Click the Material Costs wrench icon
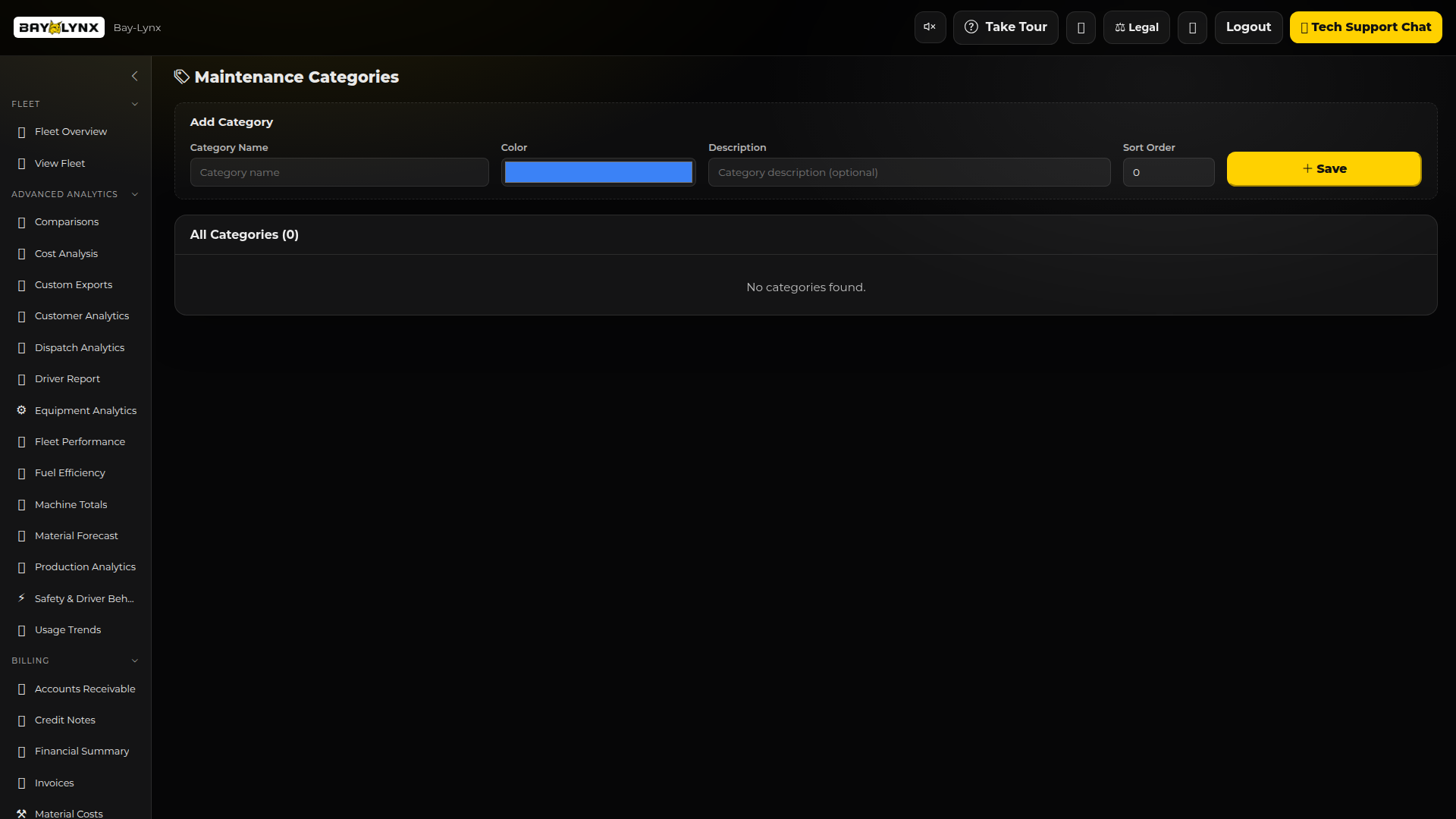This screenshot has height=819, width=1456. pyautogui.click(x=21, y=813)
